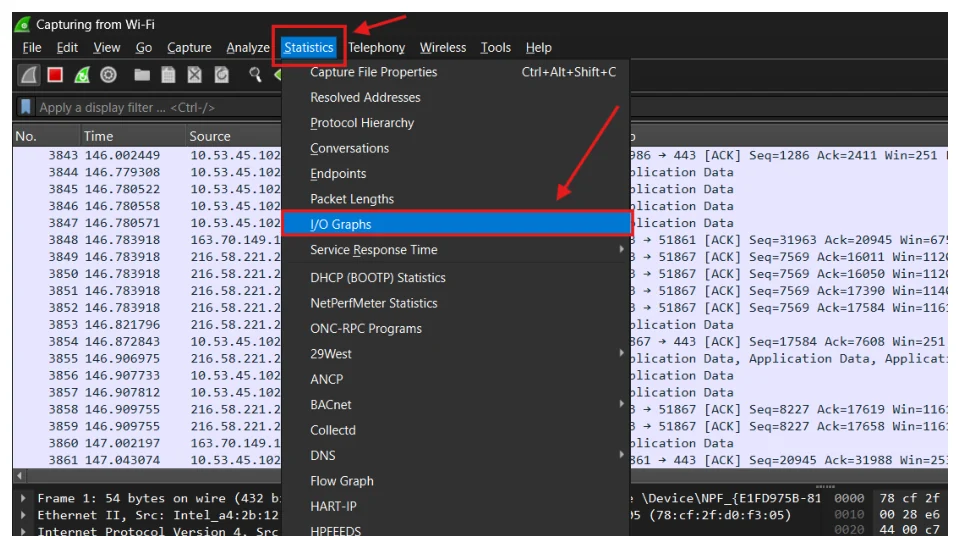Image resolution: width=960 pixels, height=536 pixels.
Task: Select Conversations from Statistics menu
Action: click(x=456, y=148)
